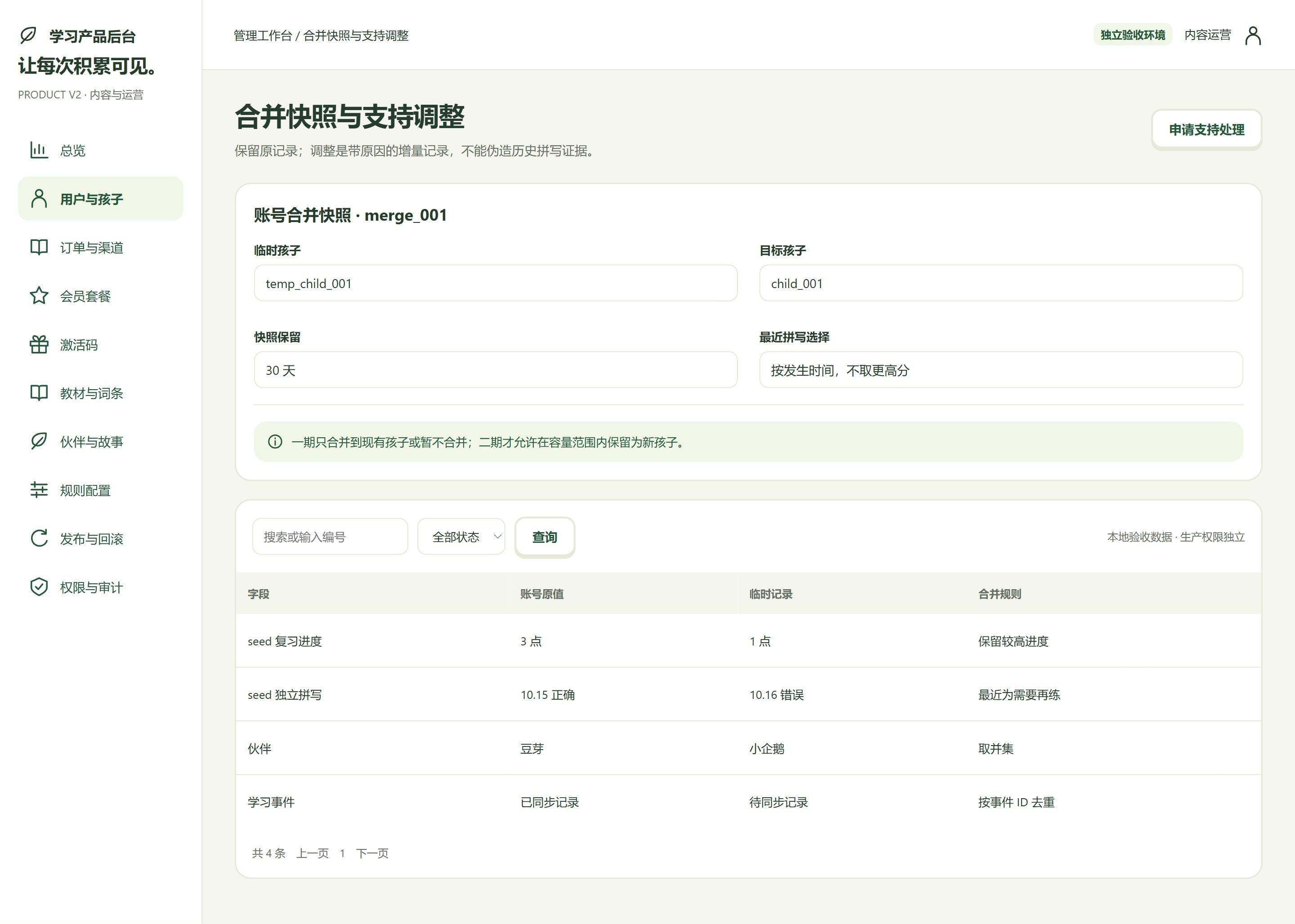Click the 查询 button
This screenshot has height=924, width=1295.
coord(545,537)
